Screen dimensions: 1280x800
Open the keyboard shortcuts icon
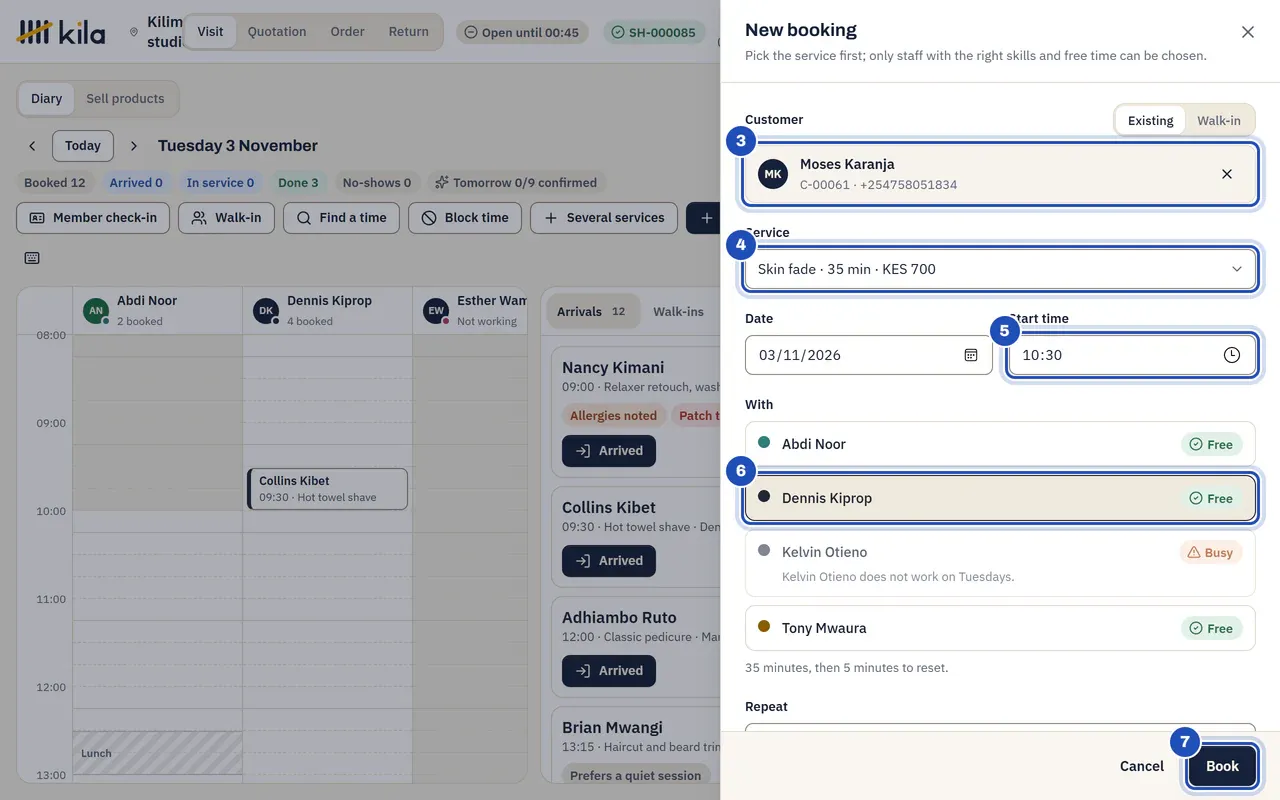(32, 258)
